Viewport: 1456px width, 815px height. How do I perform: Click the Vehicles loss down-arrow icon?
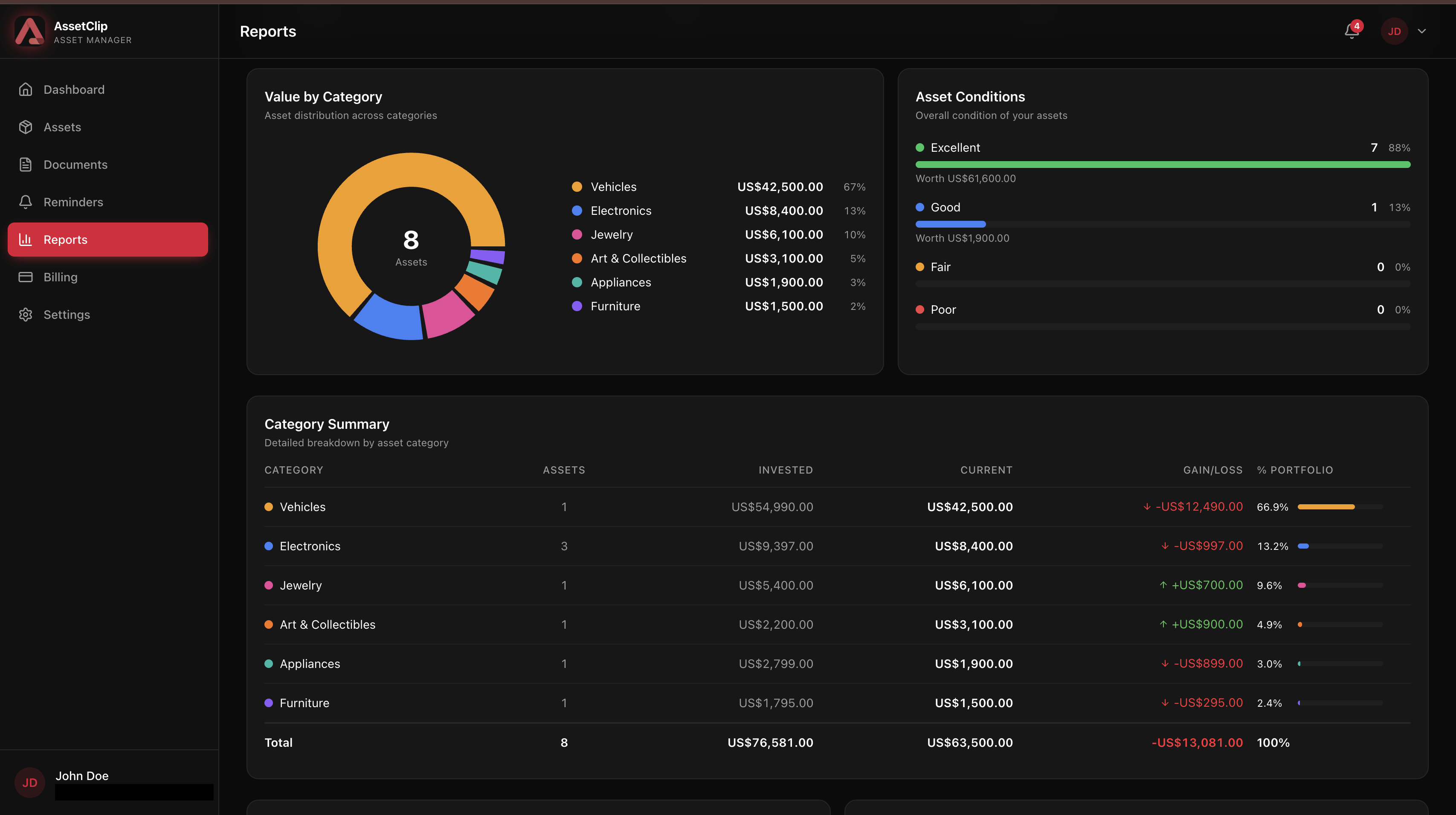1147,507
